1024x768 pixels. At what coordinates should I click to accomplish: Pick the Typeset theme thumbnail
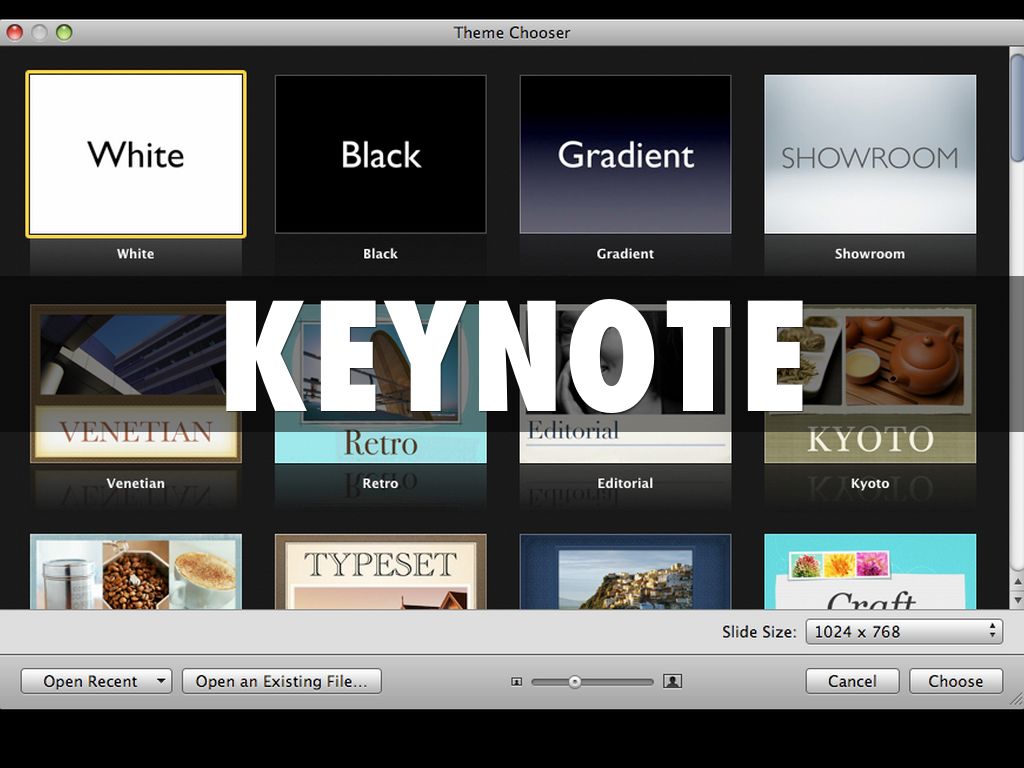(380, 572)
